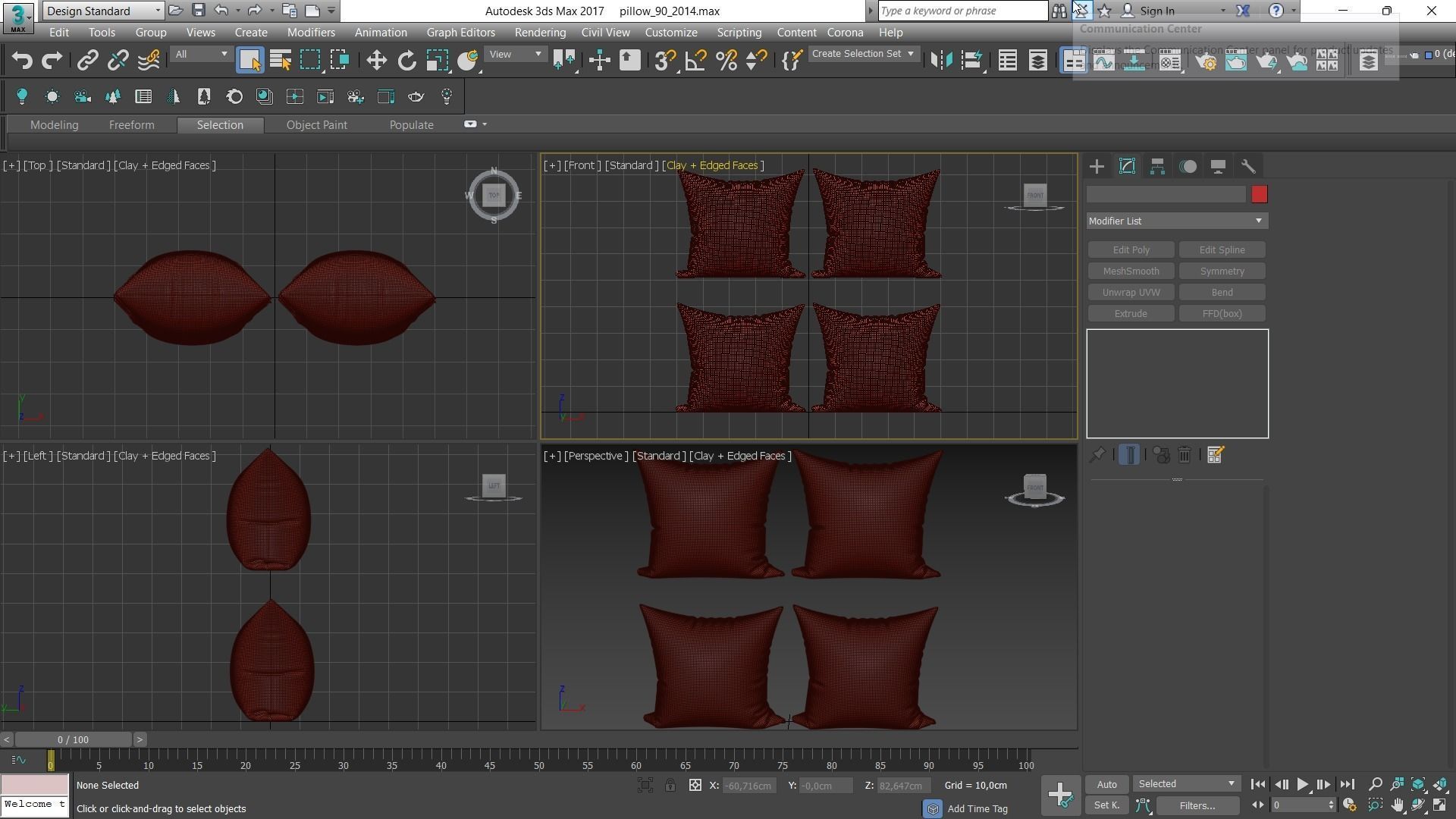Choose the Select Object tool
This screenshot has height=819, width=1456.
tap(249, 61)
